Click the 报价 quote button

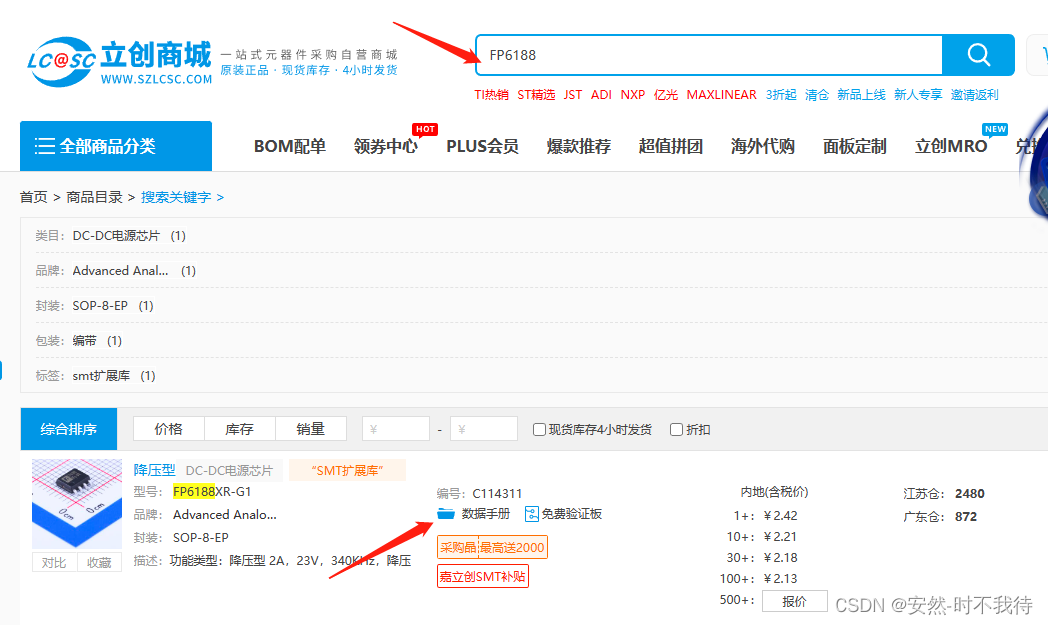(794, 600)
